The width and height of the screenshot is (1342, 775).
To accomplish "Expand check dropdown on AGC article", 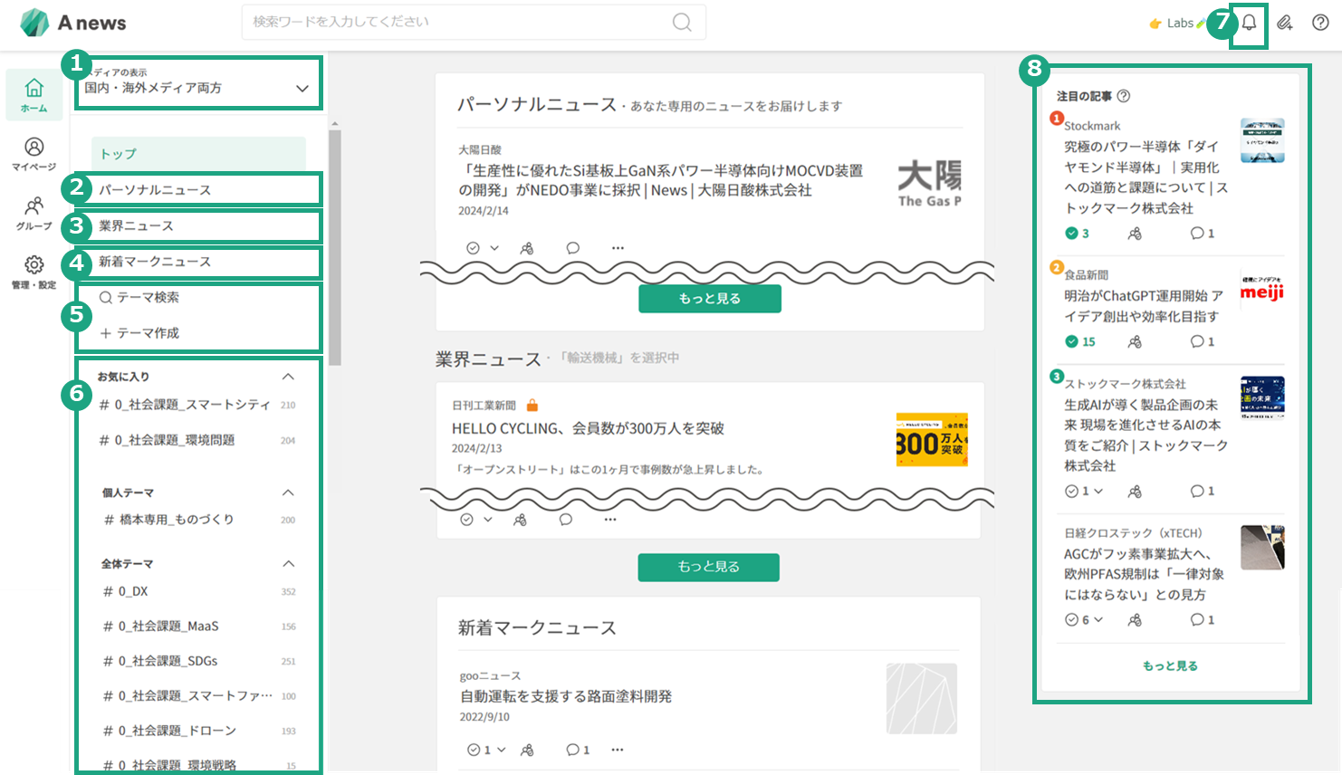I will tap(1098, 619).
